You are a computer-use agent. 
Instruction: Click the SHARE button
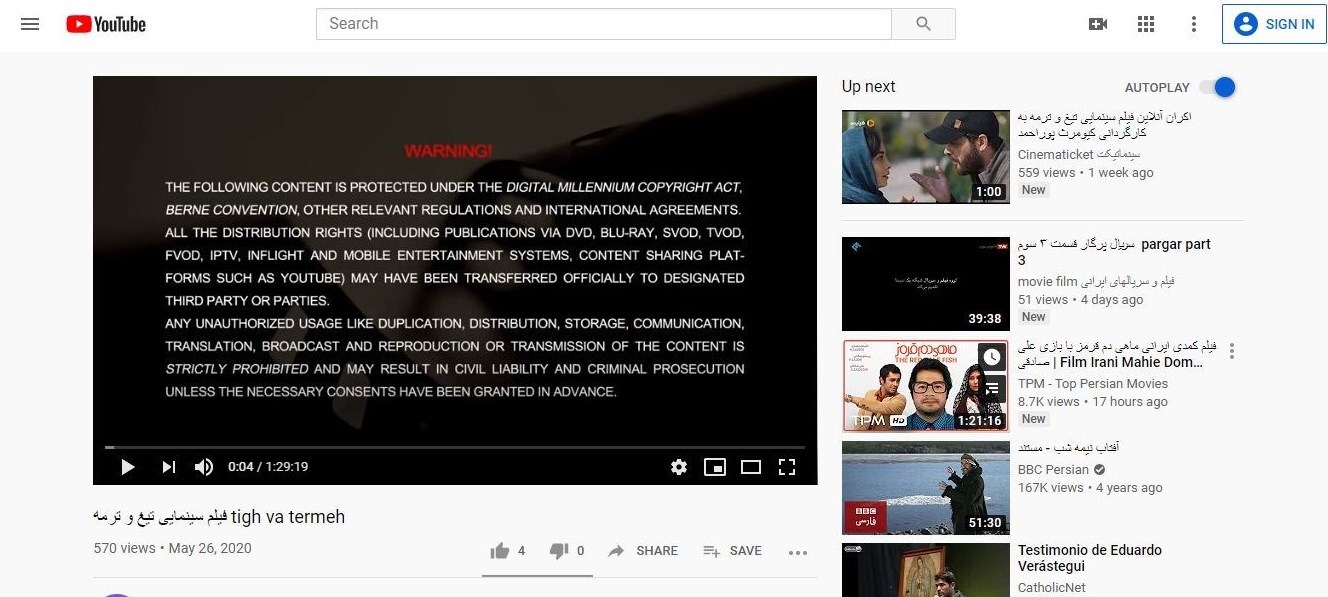point(643,551)
